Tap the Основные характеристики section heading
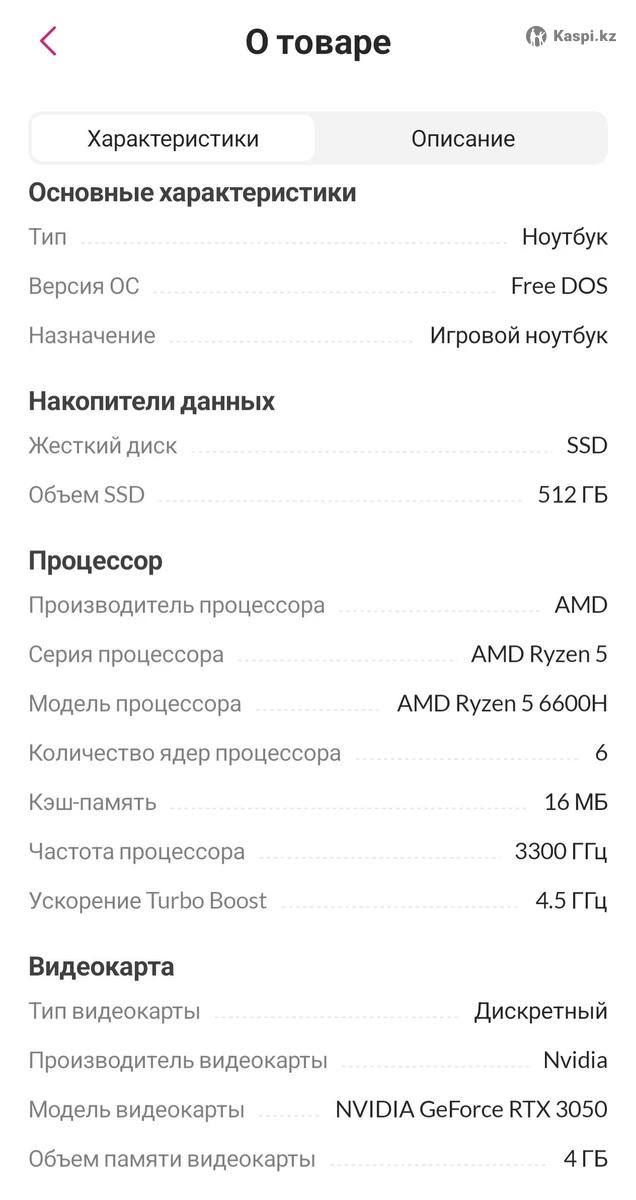This screenshot has height=1200, width=636. pos(192,192)
